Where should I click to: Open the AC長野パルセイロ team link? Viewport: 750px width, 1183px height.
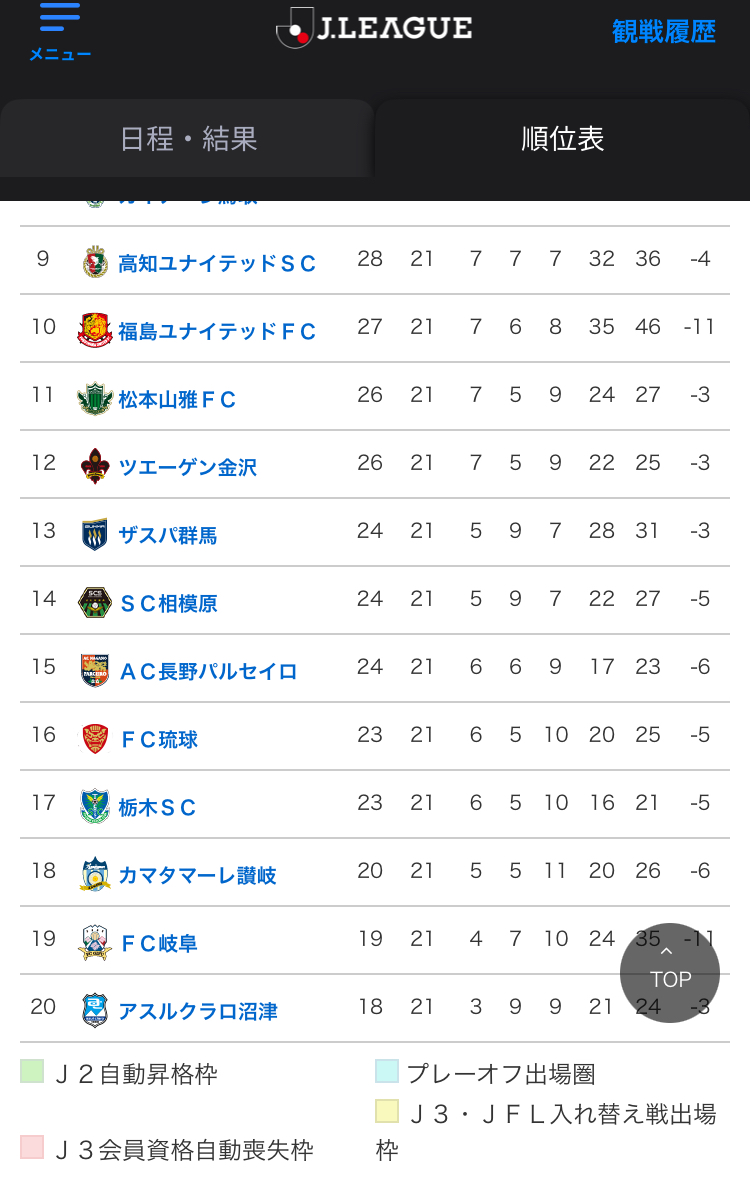[208, 671]
